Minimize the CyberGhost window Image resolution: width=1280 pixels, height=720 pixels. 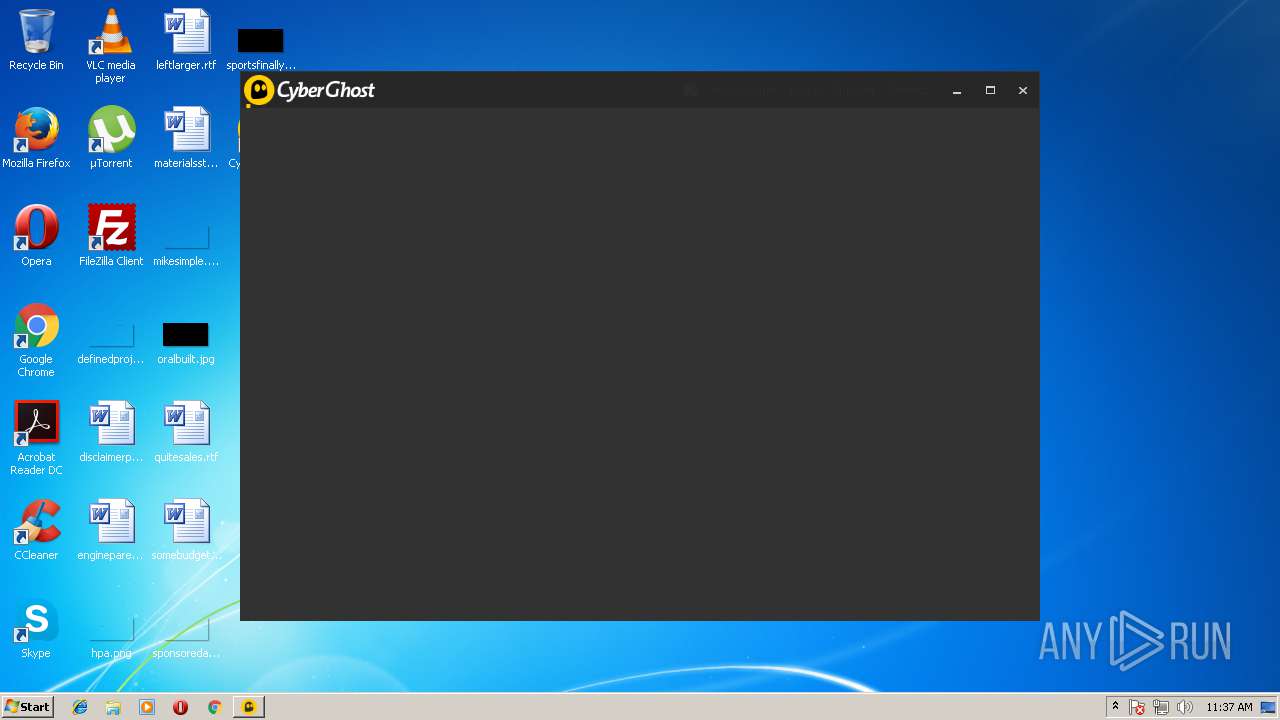pos(957,90)
